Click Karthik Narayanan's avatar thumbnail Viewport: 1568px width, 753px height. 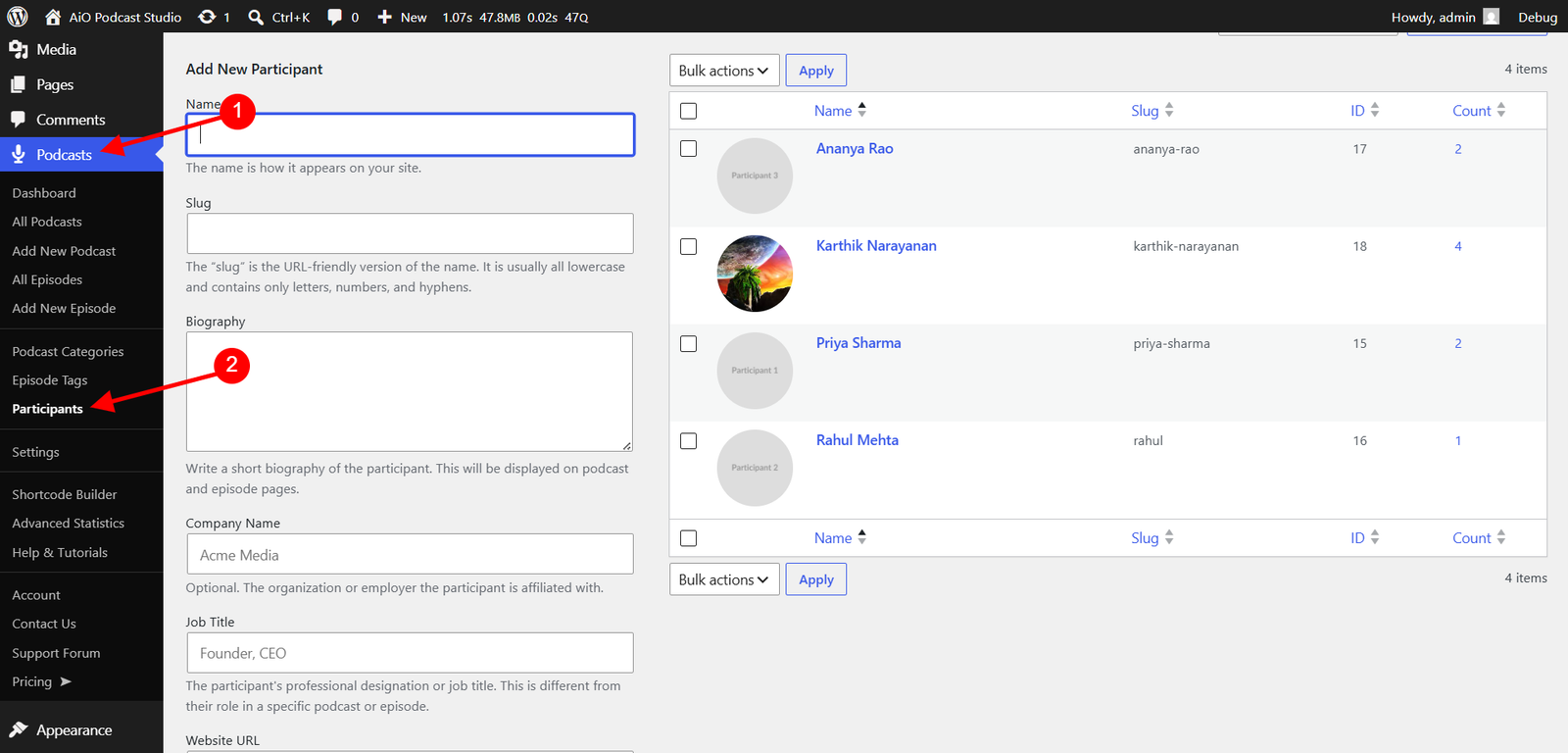(755, 274)
